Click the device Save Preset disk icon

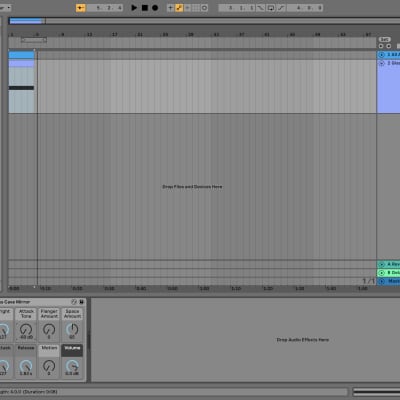coord(81,302)
